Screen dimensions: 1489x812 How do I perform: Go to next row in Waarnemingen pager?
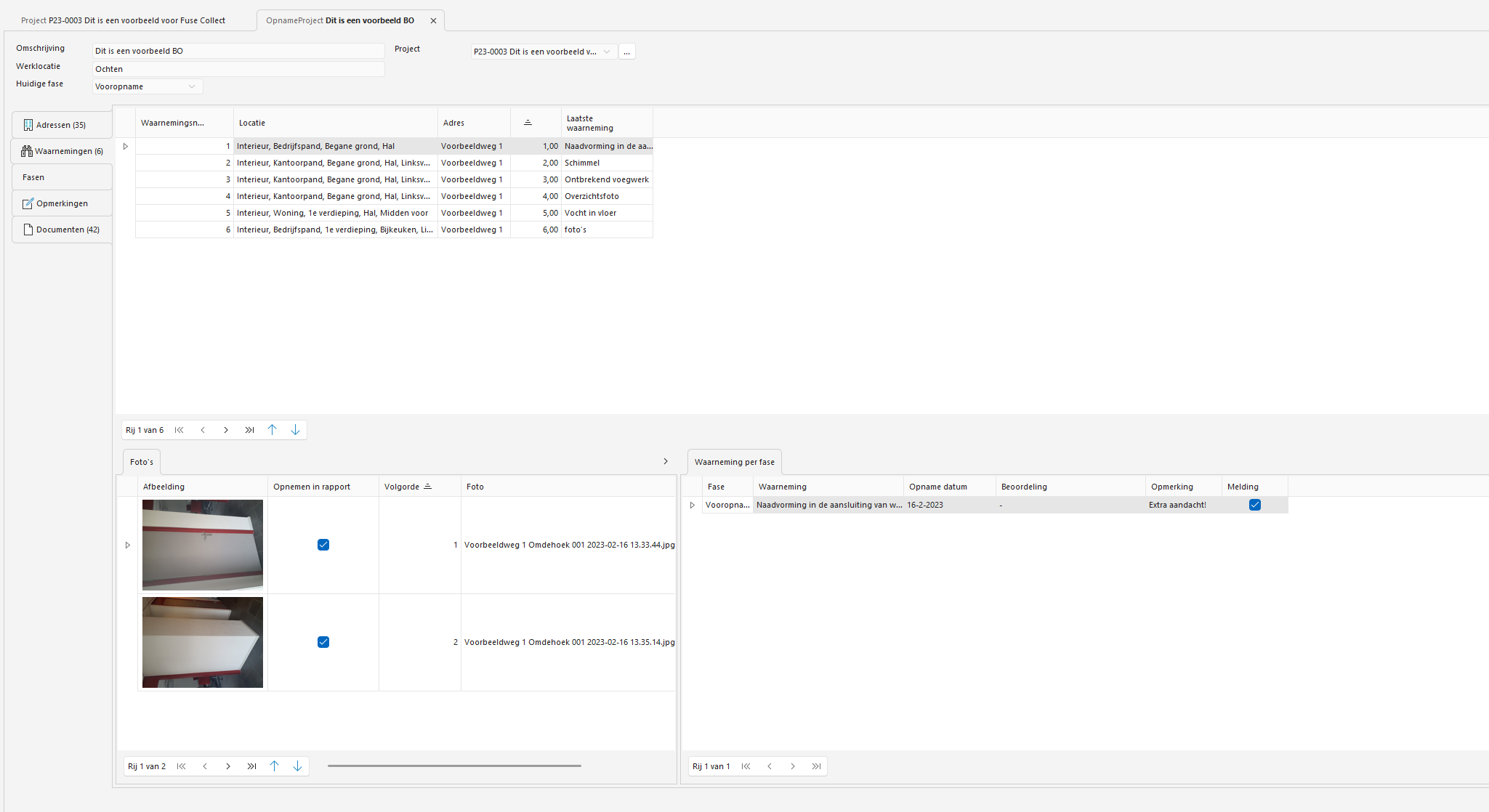point(226,430)
